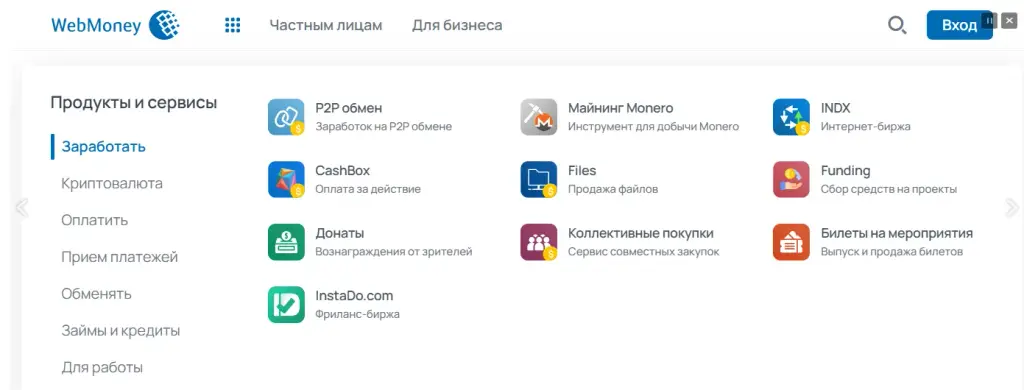
Task: Click the search magnifier icon
Action: pos(897,25)
